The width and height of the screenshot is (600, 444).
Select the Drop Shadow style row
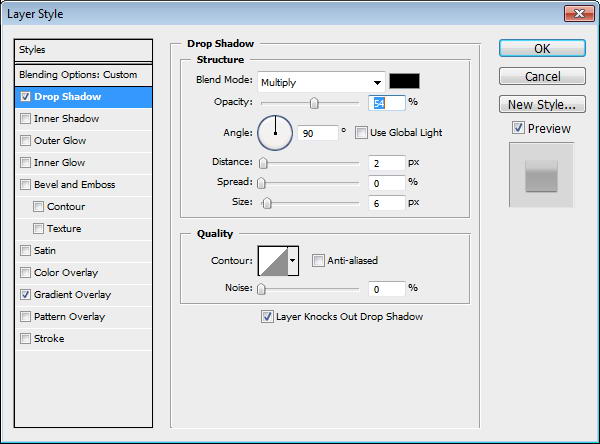click(x=83, y=97)
